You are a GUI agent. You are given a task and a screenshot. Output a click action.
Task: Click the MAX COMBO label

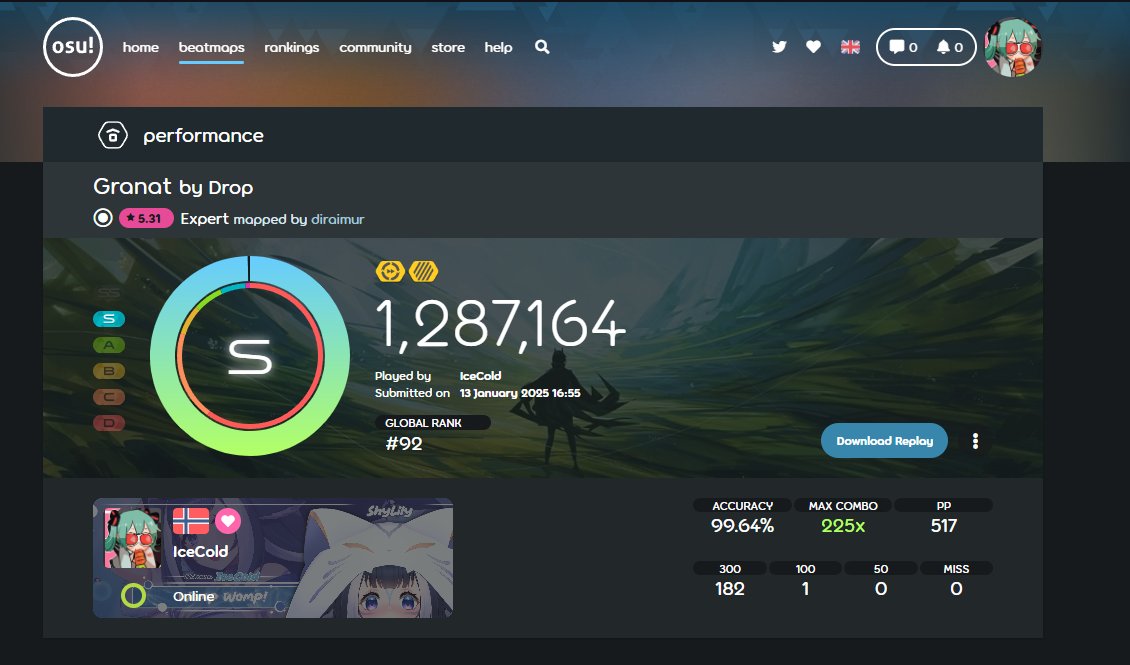tap(843, 506)
